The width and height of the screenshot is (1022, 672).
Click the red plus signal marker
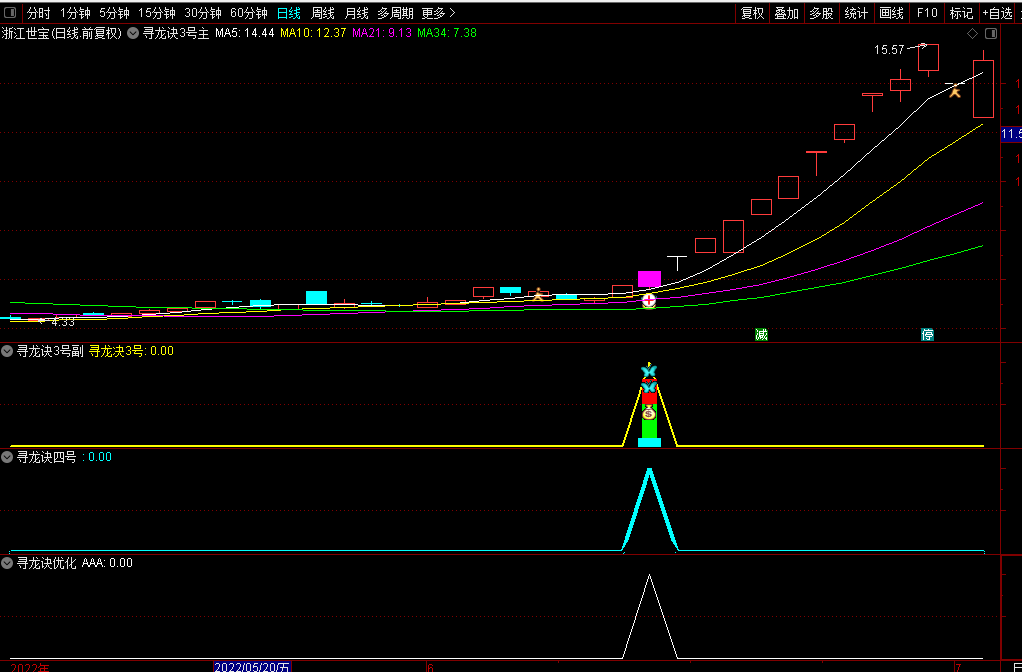coord(649,300)
